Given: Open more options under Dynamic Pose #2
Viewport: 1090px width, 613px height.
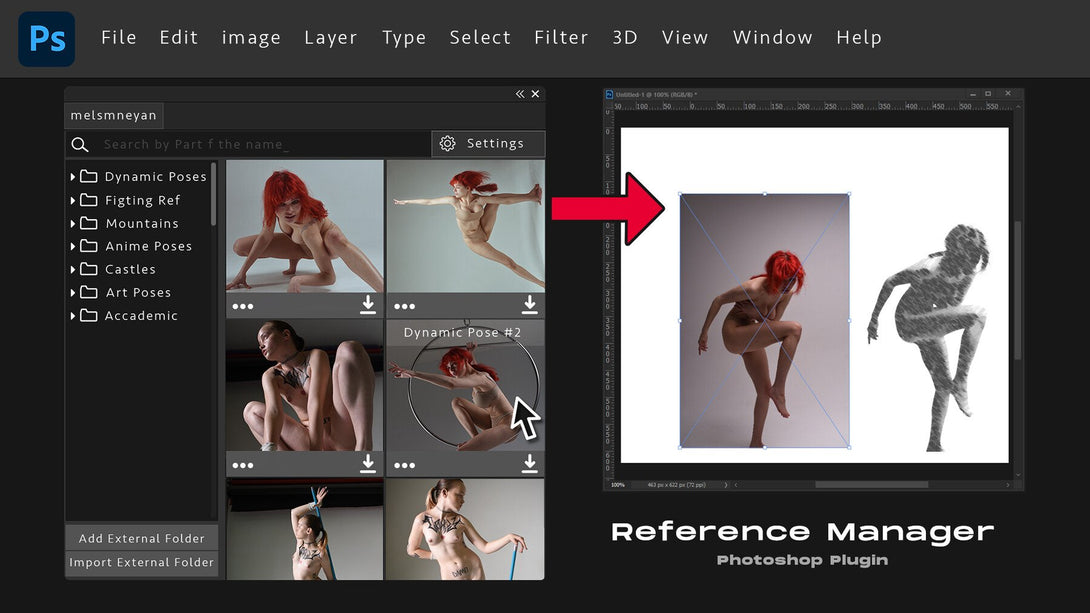Looking at the screenshot, I should pos(405,466).
